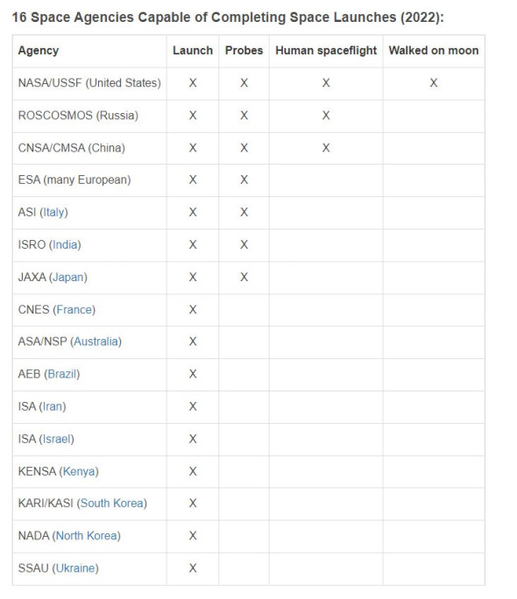Open the Ukraine link

(76, 568)
